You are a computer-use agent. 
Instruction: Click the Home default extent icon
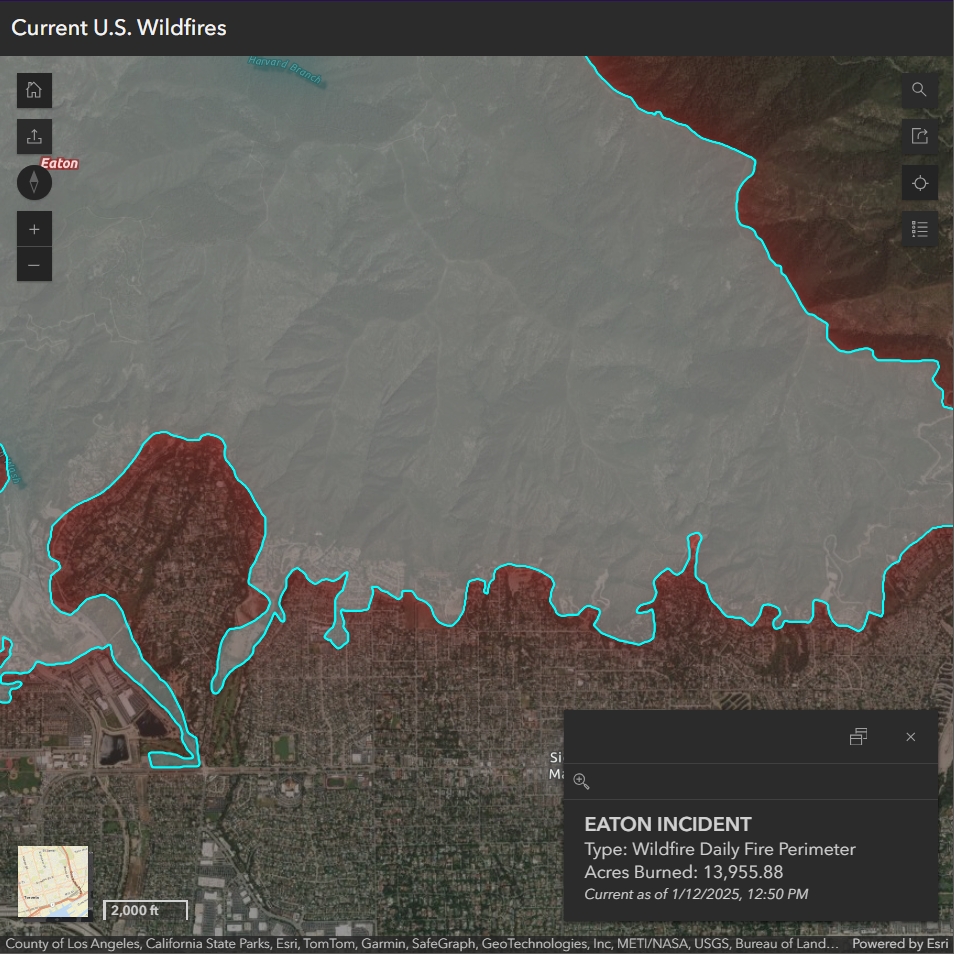pos(34,90)
